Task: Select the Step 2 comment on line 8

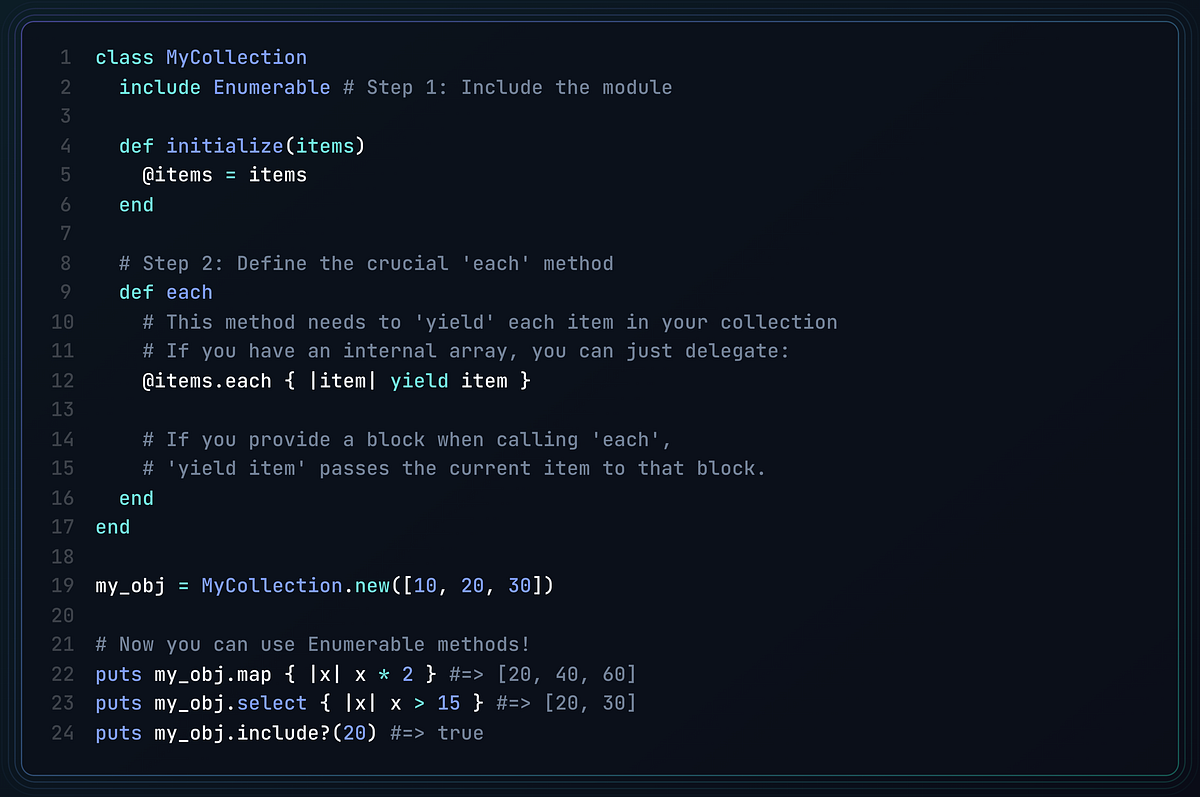Action: click(x=366, y=263)
